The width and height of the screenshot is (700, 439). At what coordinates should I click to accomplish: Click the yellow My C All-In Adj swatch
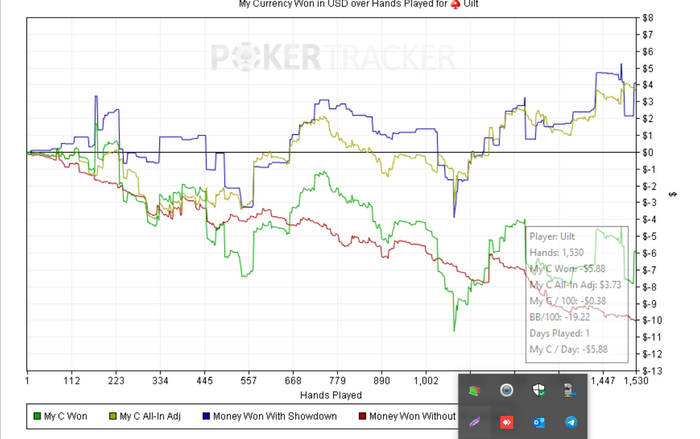point(113,416)
